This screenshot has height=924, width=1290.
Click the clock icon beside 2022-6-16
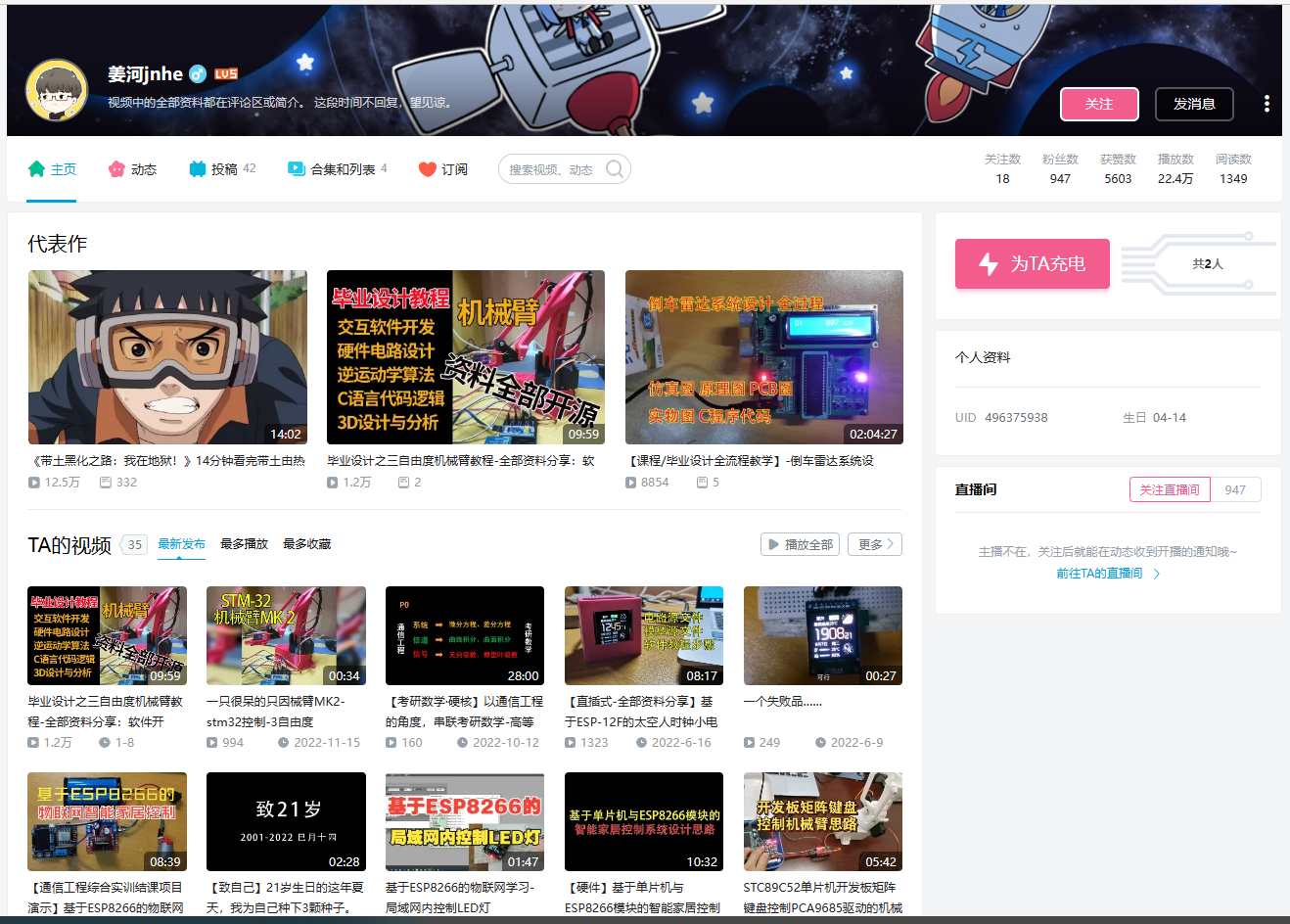(642, 743)
